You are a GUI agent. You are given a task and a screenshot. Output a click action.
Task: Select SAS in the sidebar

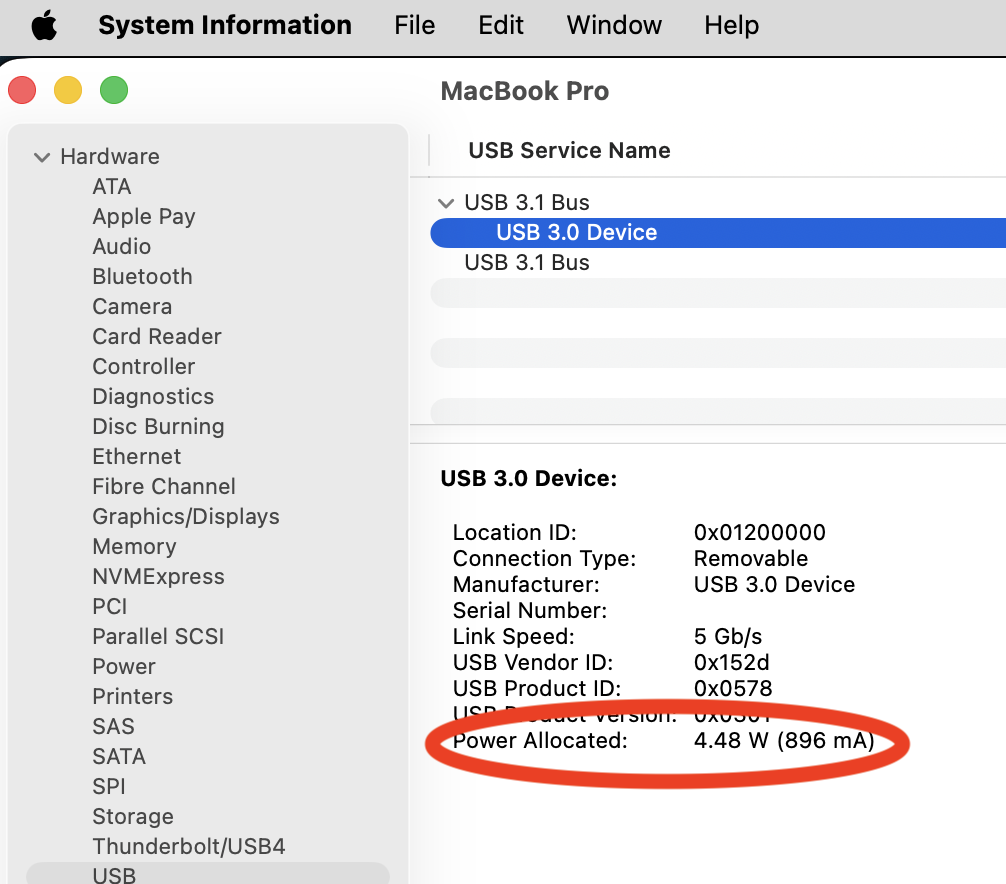[x=114, y=726]
